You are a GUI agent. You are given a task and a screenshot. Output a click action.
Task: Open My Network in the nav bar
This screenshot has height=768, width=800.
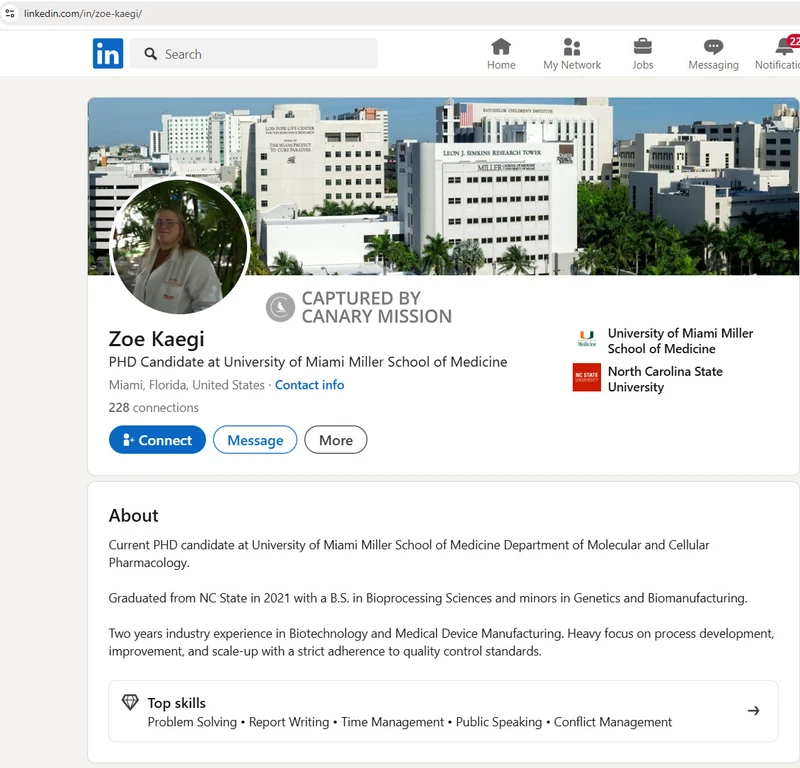click(572, 54)
